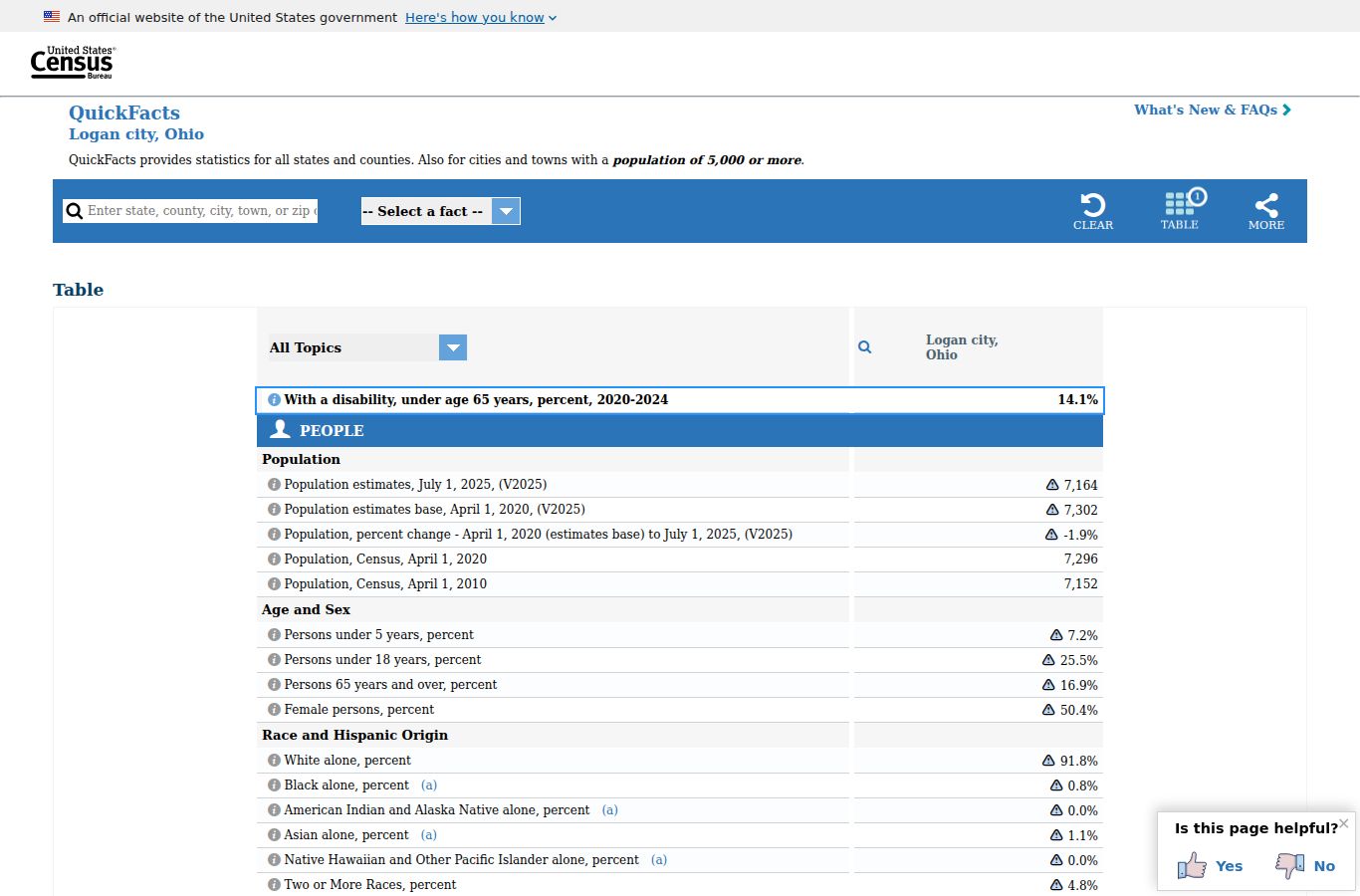Image resolution: width=1360 pixels, height=896 pixels.
Task: Open the Select a fact dropdown
Action: tap(440, 211)
